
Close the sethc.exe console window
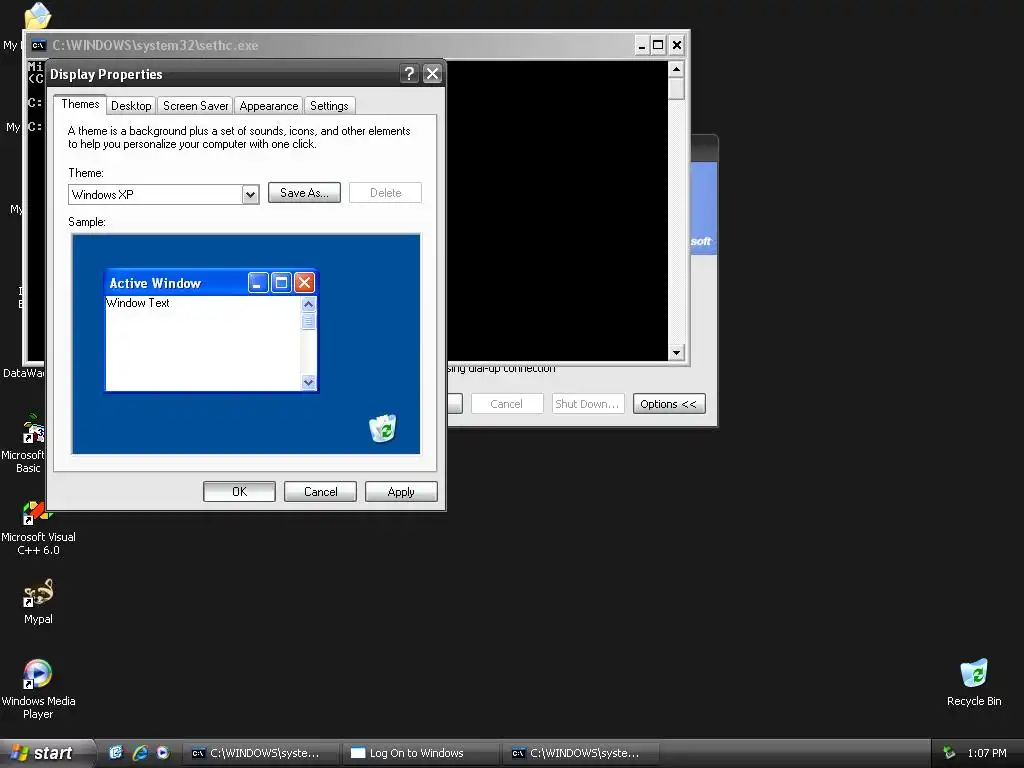(677, 45)
